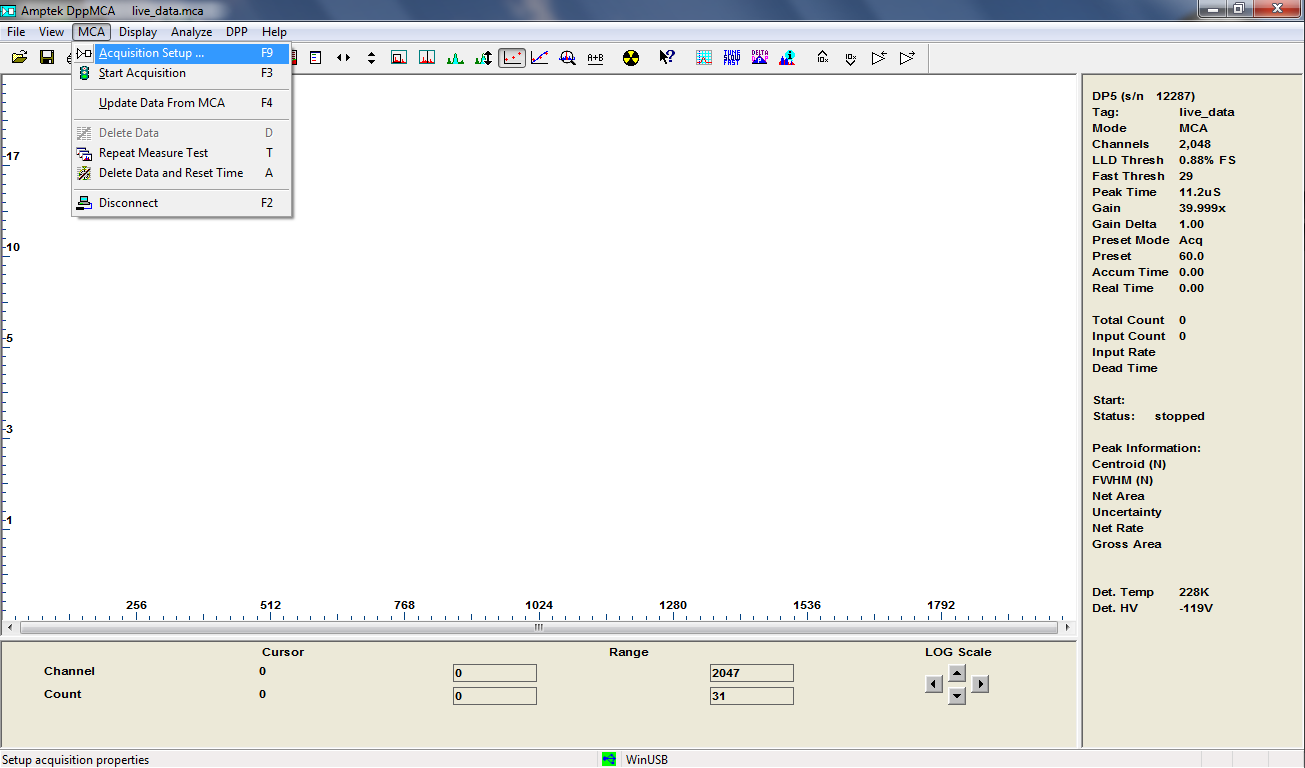The image size is (1305, 768).
Task: Click Range channel start field showing 0
Action: tap(495, 673)
